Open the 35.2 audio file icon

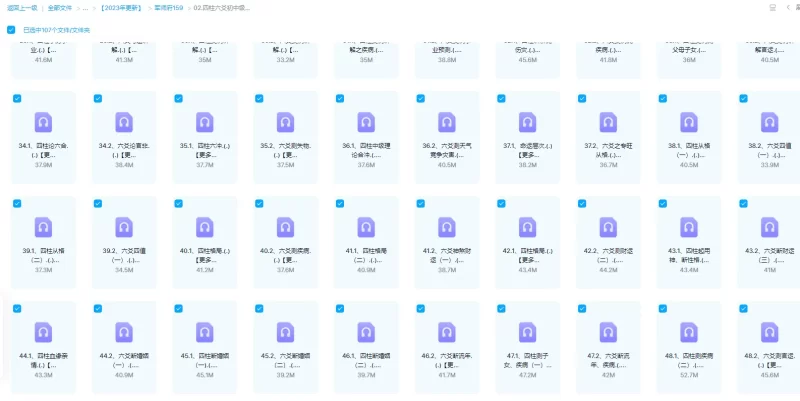click(285, 122)
